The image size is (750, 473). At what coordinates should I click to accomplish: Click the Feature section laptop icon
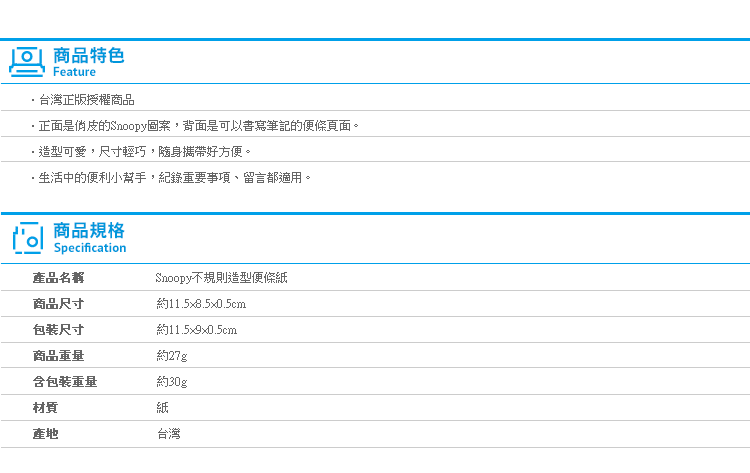point(27,62)
